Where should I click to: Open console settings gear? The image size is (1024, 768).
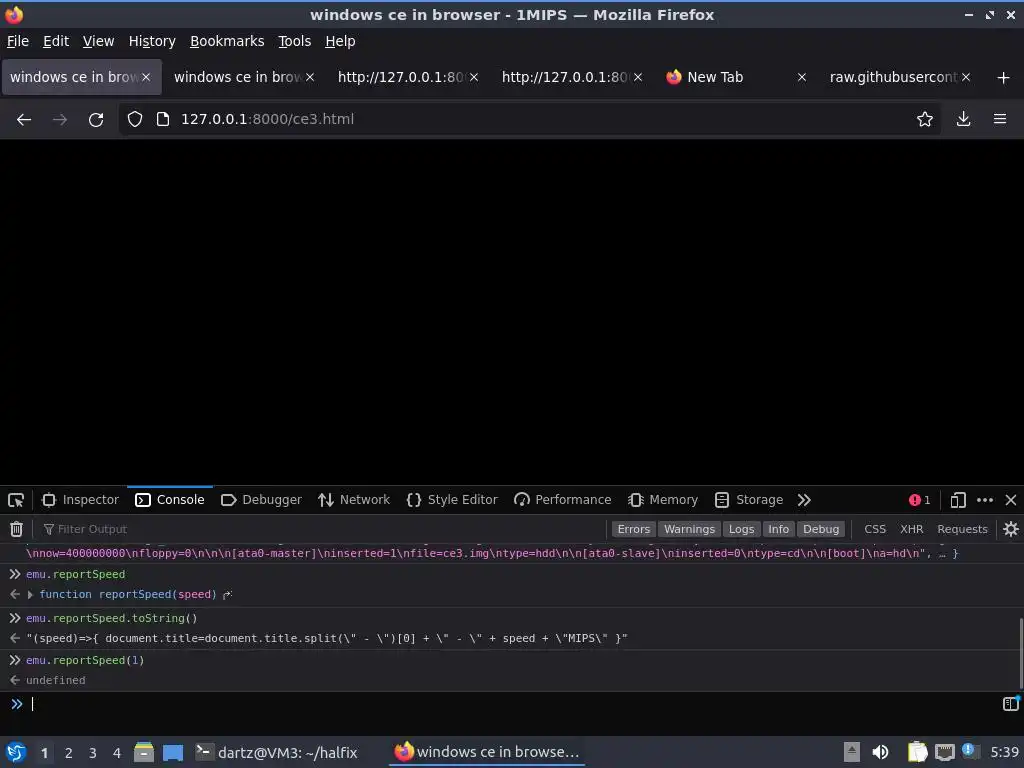[1011, 529]
